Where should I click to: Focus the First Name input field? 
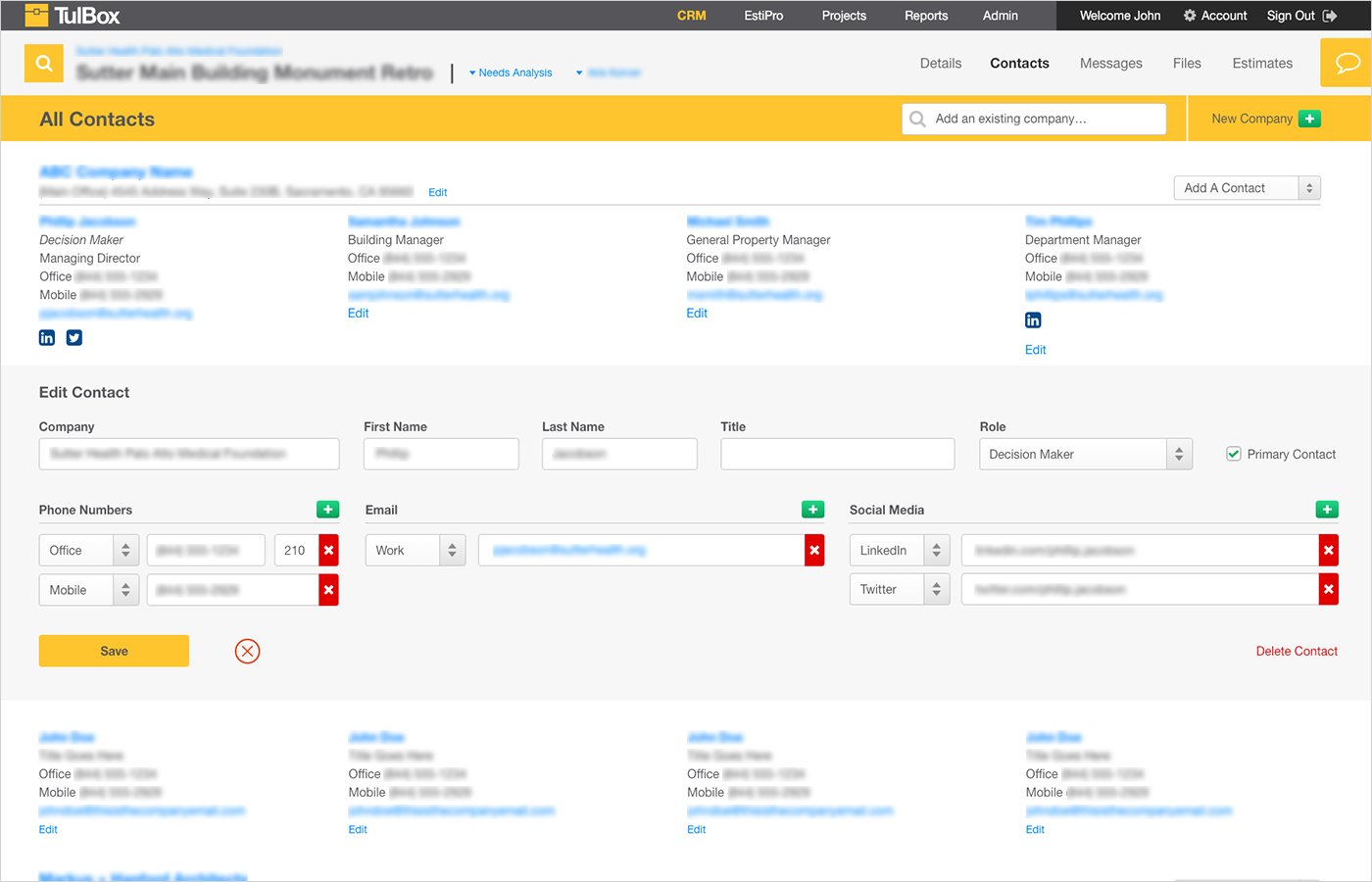441,454
